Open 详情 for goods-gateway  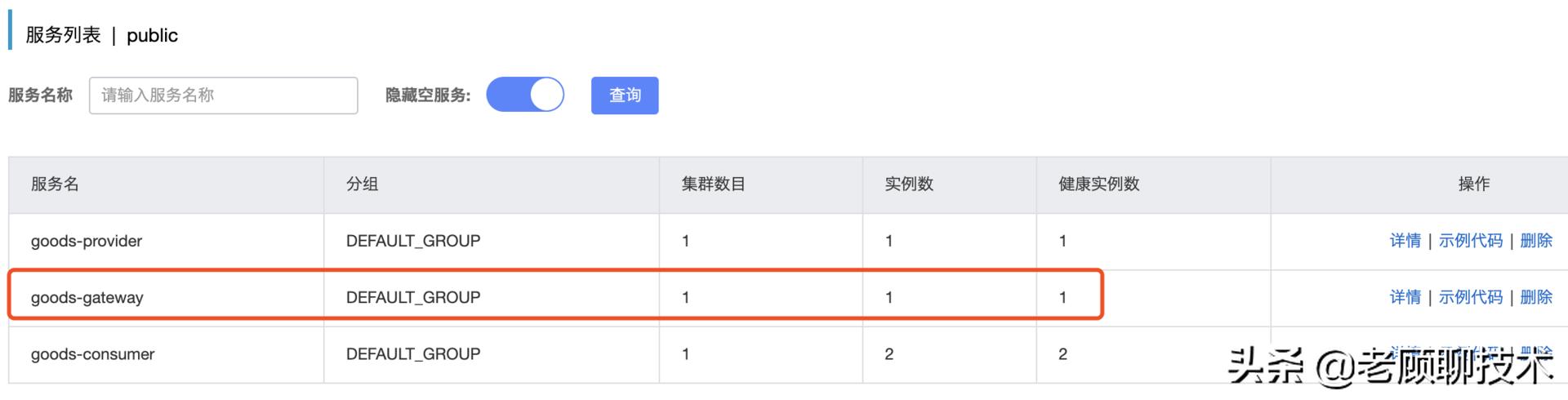tap(1405, 297)
